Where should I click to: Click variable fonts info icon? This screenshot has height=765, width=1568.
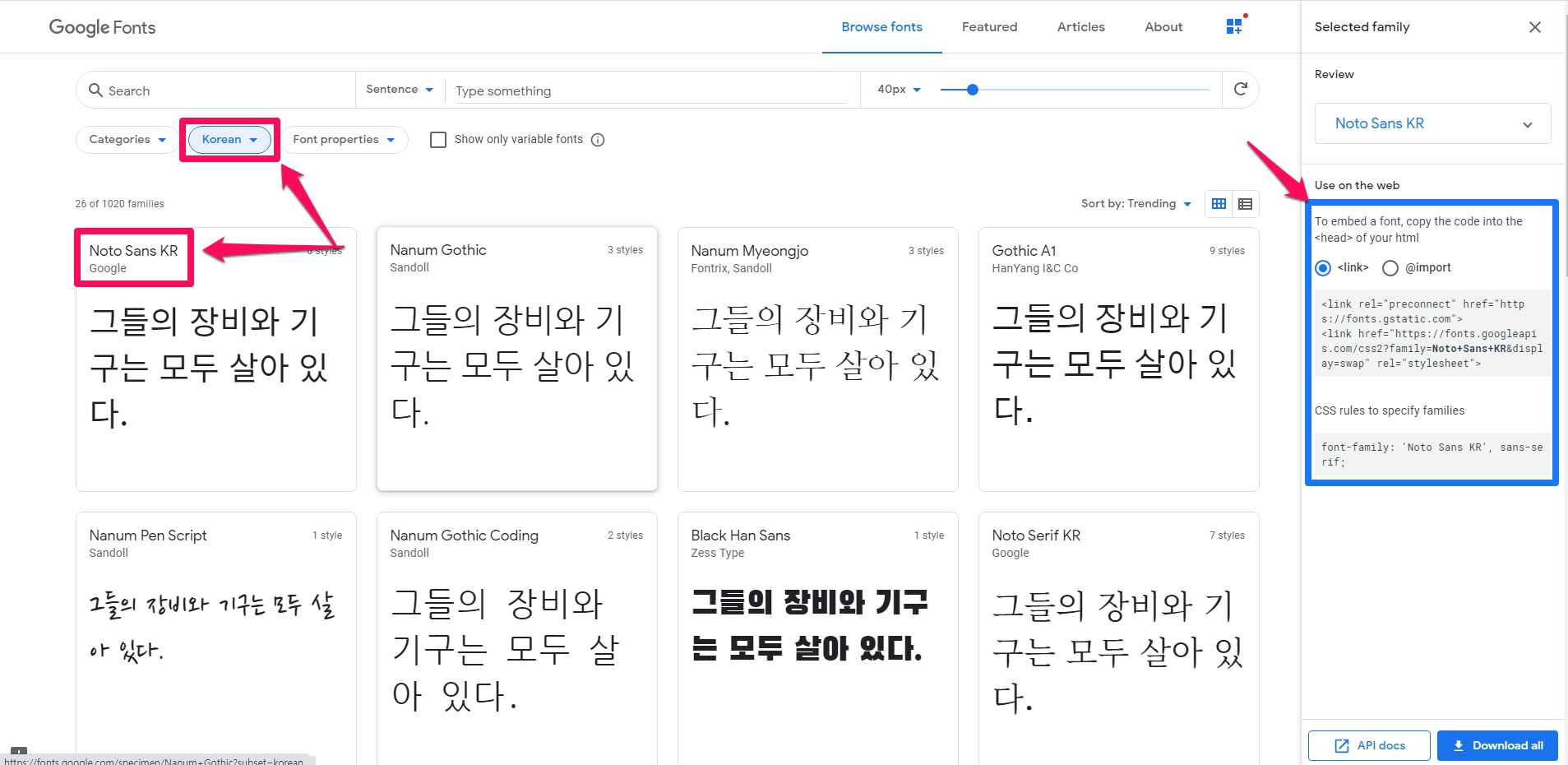tap(598, 140)
